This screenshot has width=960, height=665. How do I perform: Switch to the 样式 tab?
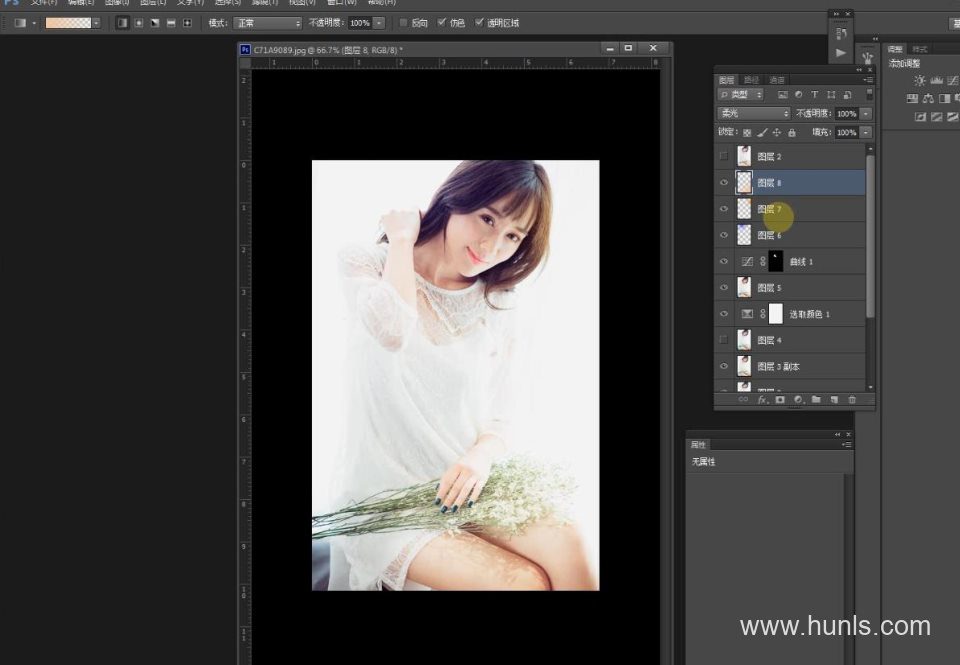click(x=920, y=49)
